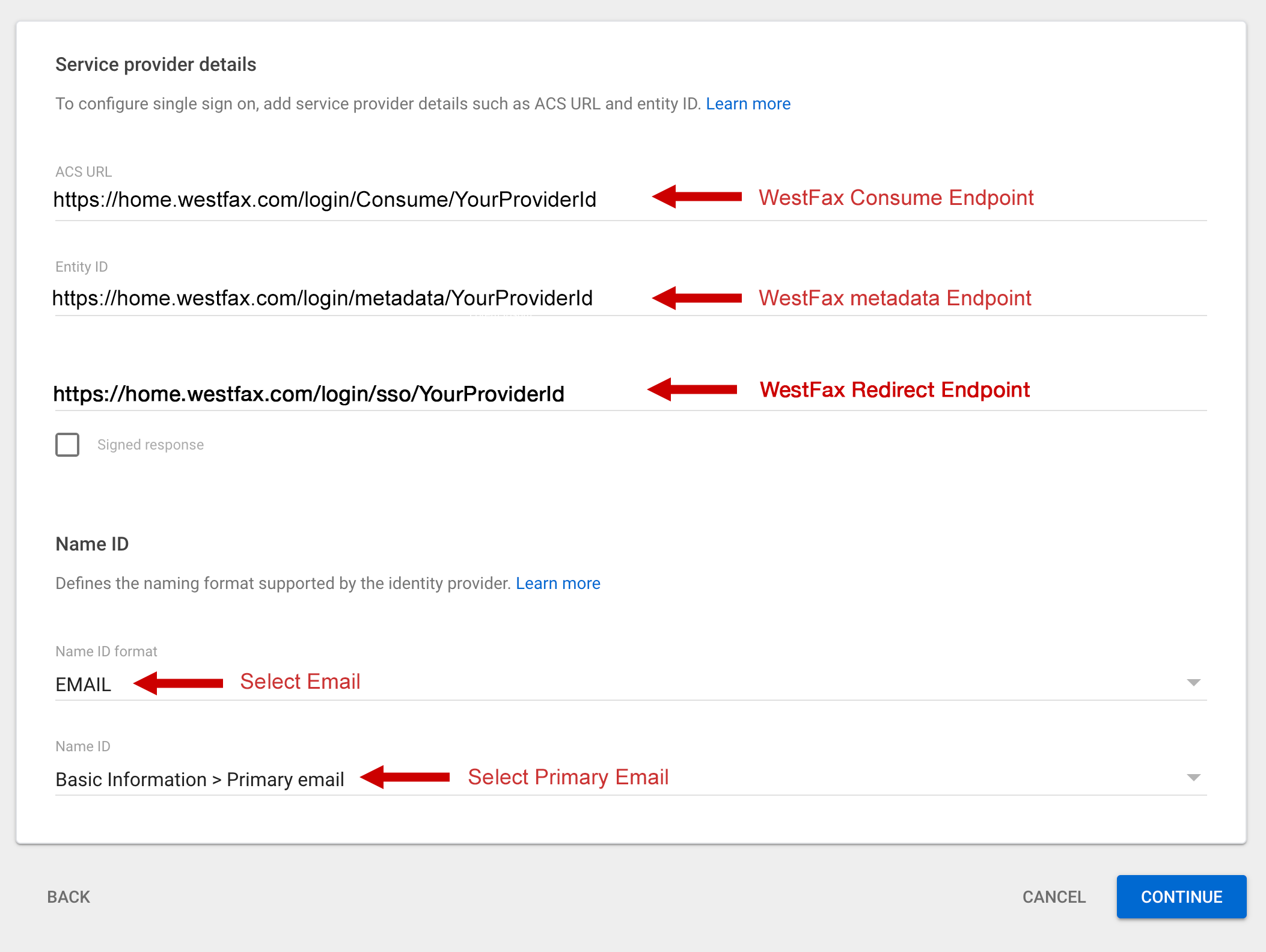The image size is (1266, 952).
Task: Click the BACK button to go back
Action: pyautogui.click(x=68, y=923)
